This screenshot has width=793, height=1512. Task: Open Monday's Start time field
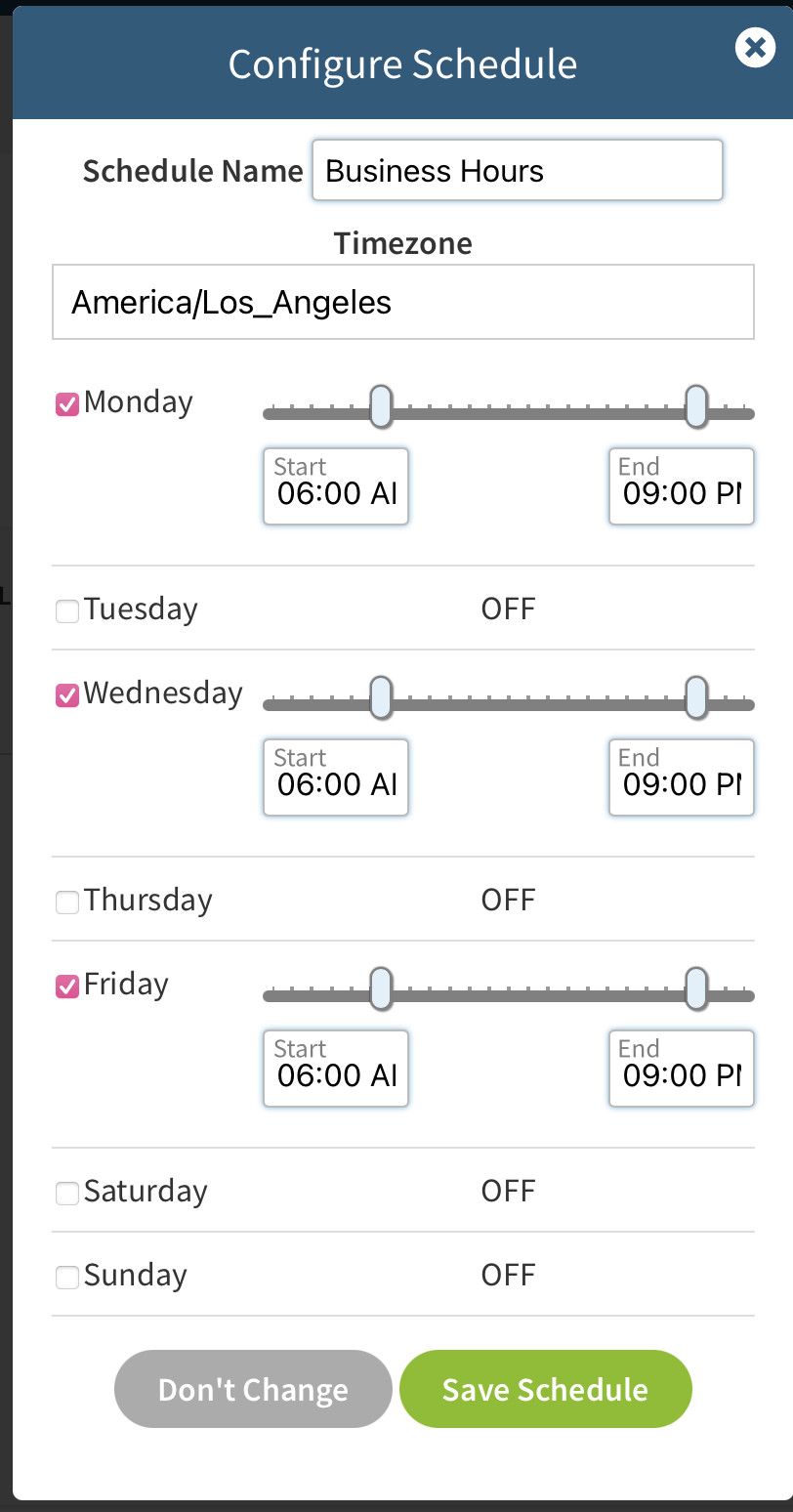[336, 487]
